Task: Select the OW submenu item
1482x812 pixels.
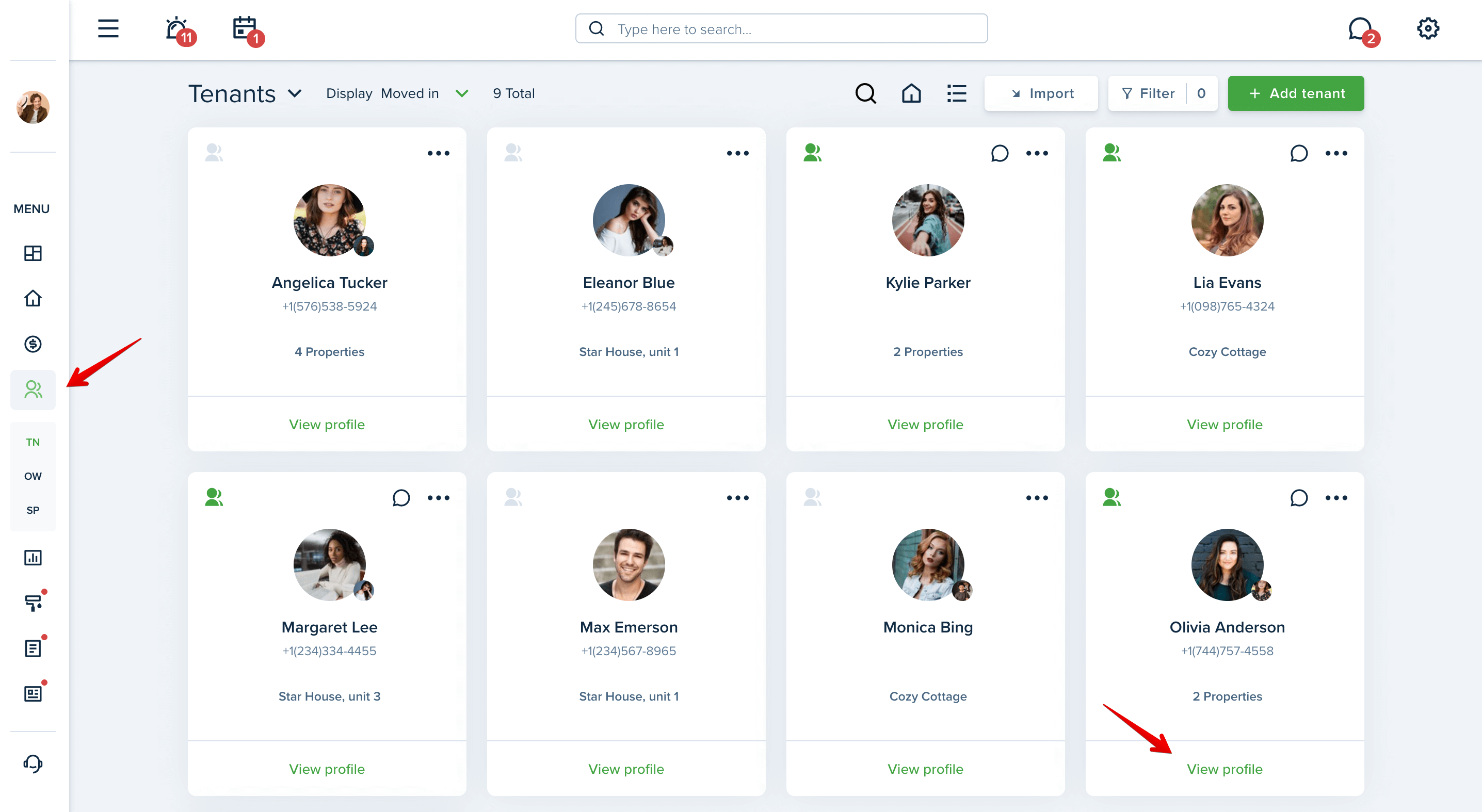Action: (33, 476)
